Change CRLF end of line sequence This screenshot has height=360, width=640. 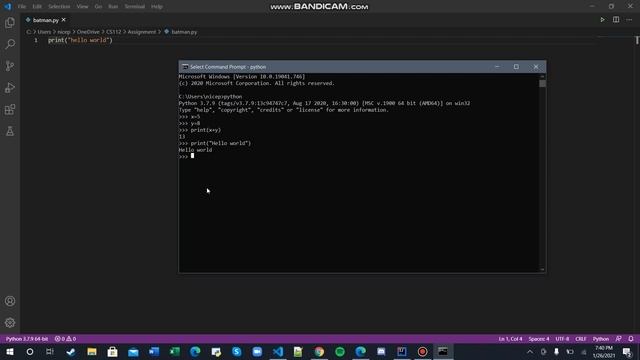tap(581, 339)
